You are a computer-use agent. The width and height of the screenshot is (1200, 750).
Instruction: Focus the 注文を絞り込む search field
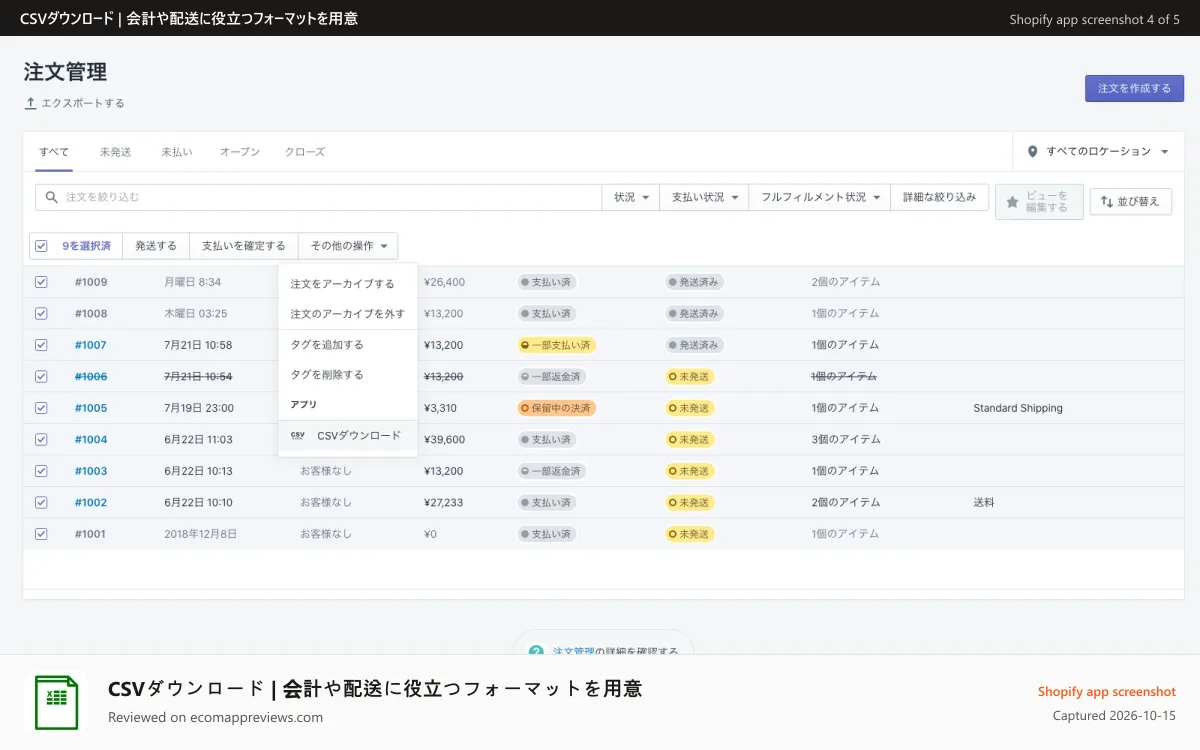(x=319, y=198)
